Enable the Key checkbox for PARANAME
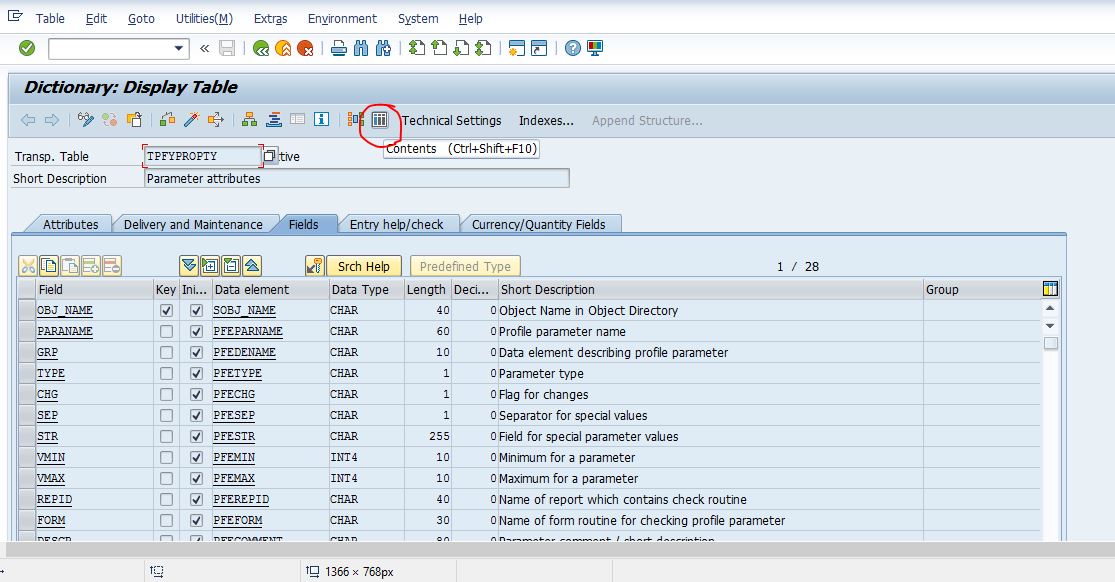1115x582 pixels. [x=165, y=331]
